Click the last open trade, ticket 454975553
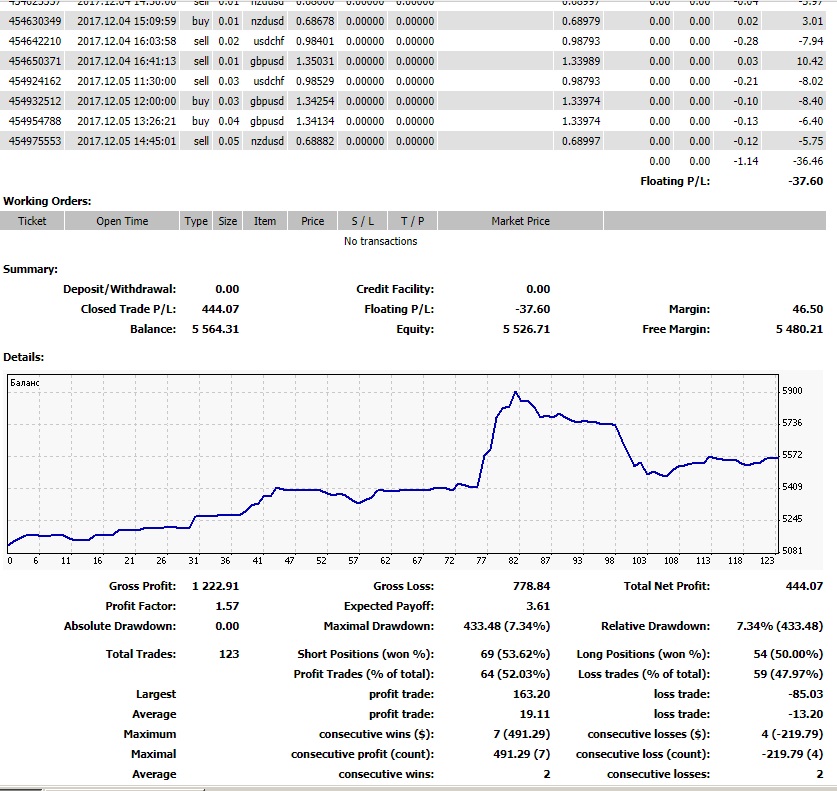Image resolution: width=837 pixels, height=791 pixels. 34,141
